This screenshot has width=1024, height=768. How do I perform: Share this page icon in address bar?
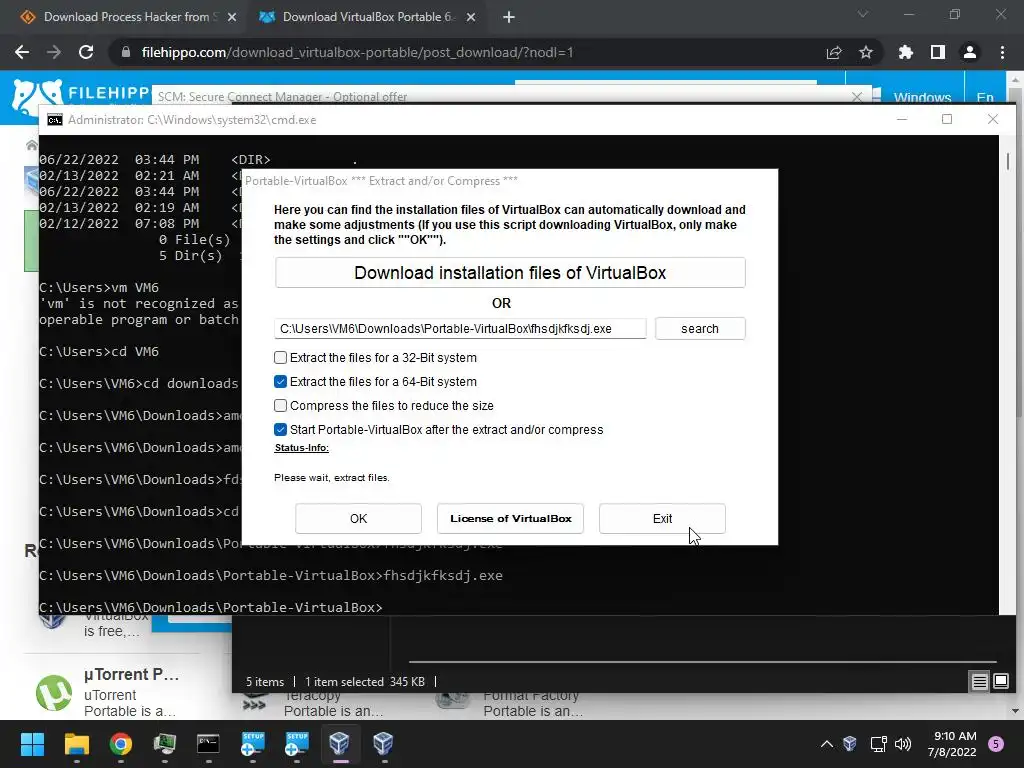pyautogui.click(x=834, y=52)
